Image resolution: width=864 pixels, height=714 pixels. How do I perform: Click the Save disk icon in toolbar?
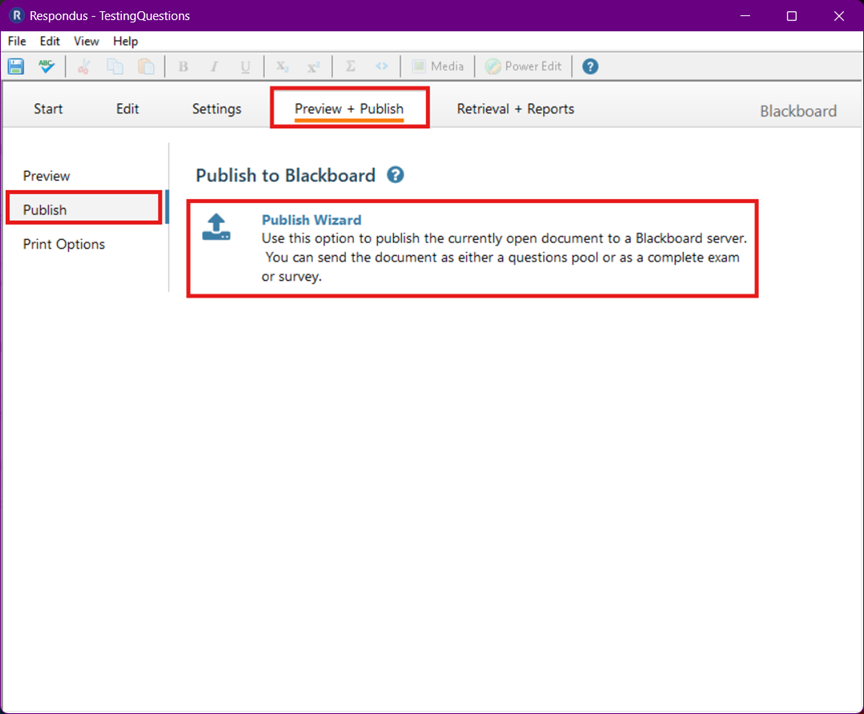point(15,67)
